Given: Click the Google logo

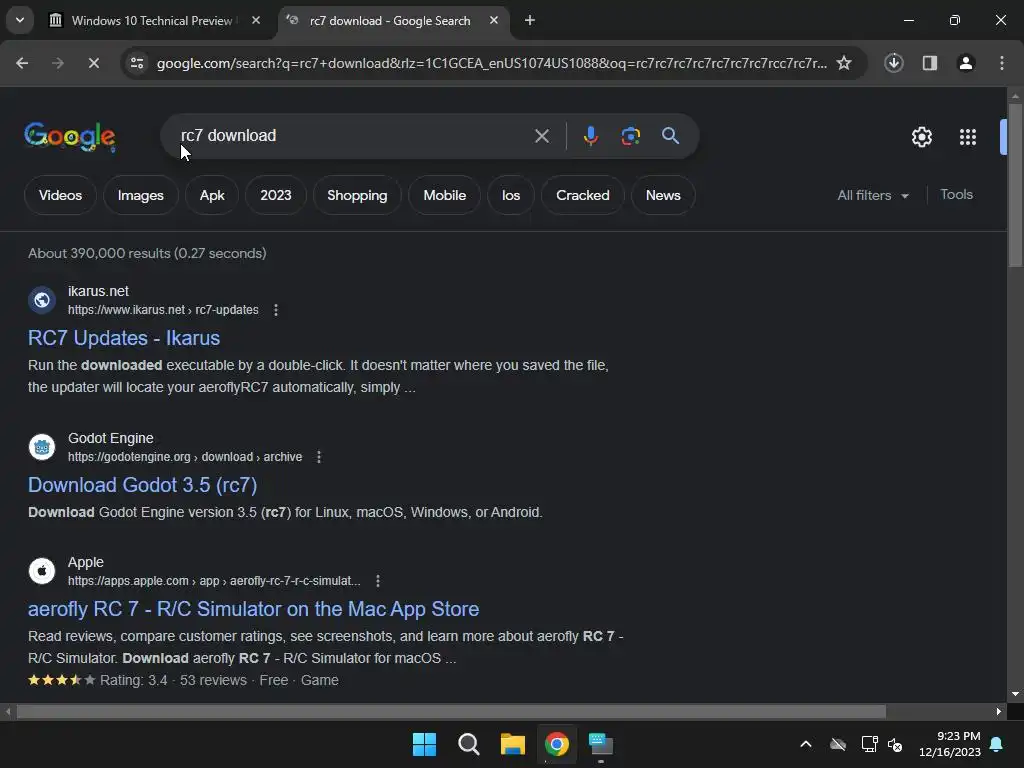Looking at the screenshot, I should pyautogui.click(x=70, y=136).
